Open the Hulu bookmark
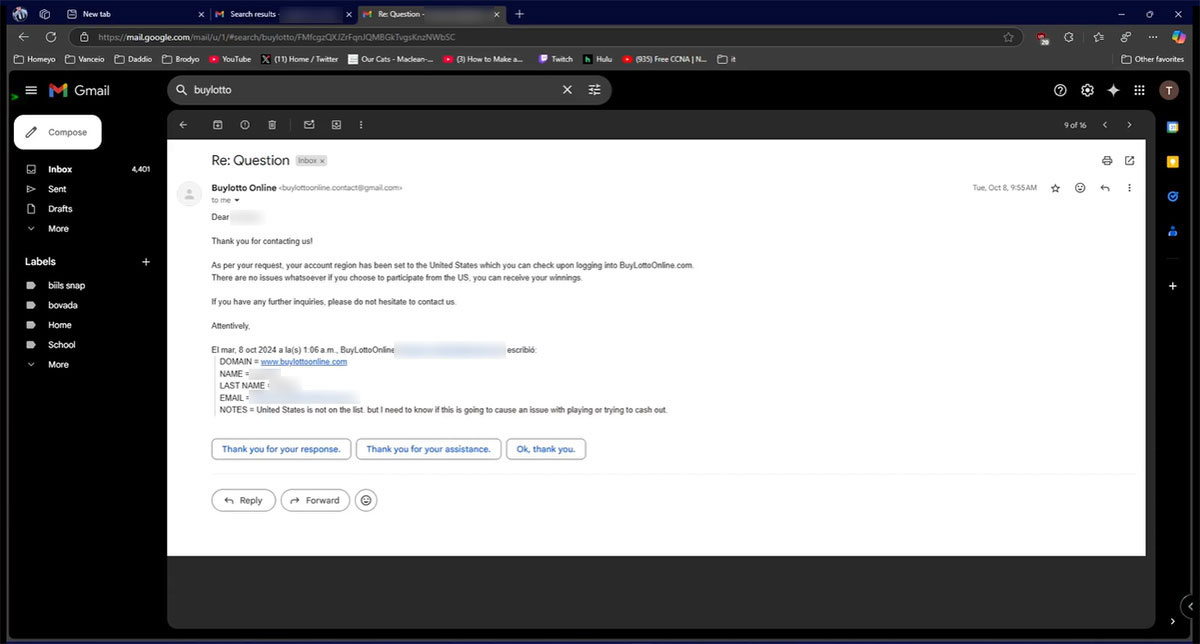The width and height of the screenshot is (1200, 644). pos(598,59)
